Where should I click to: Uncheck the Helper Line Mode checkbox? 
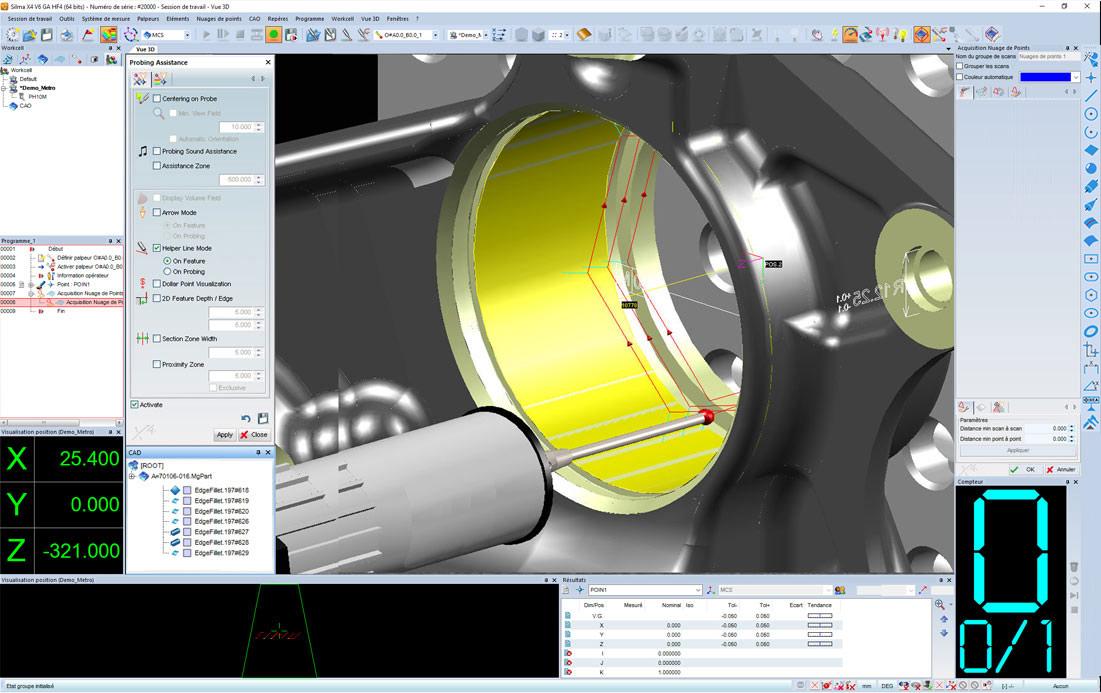(x=157, y=248)
